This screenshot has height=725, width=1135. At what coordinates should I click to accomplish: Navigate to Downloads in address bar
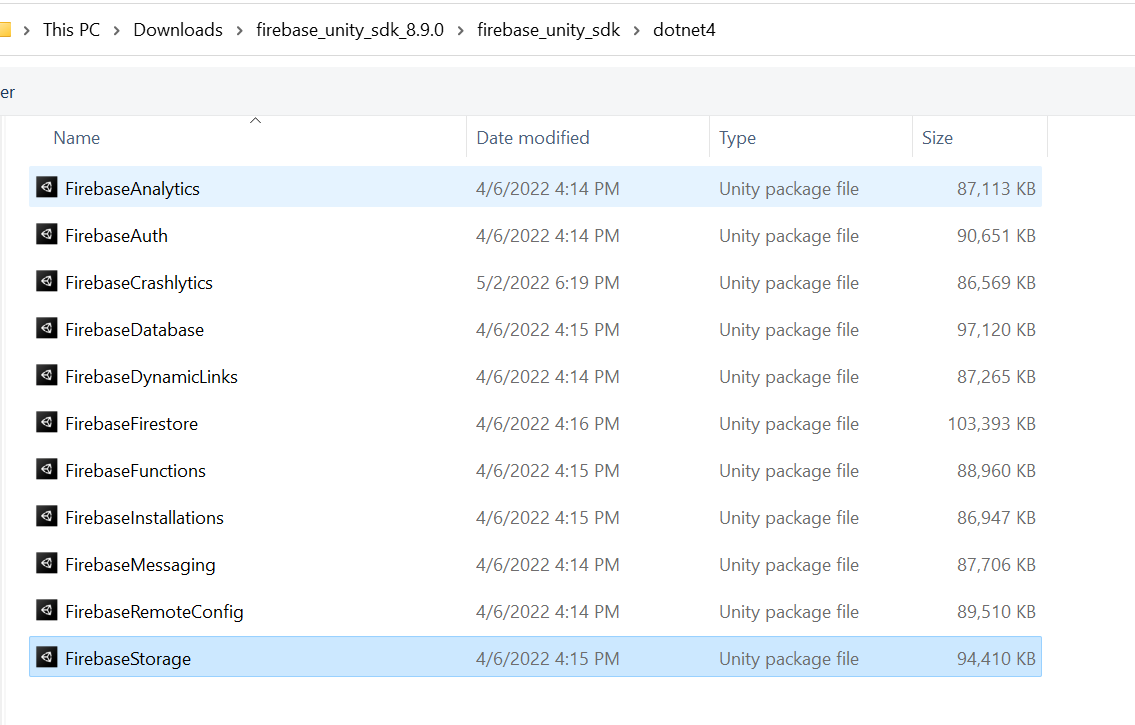pos(178,30)
